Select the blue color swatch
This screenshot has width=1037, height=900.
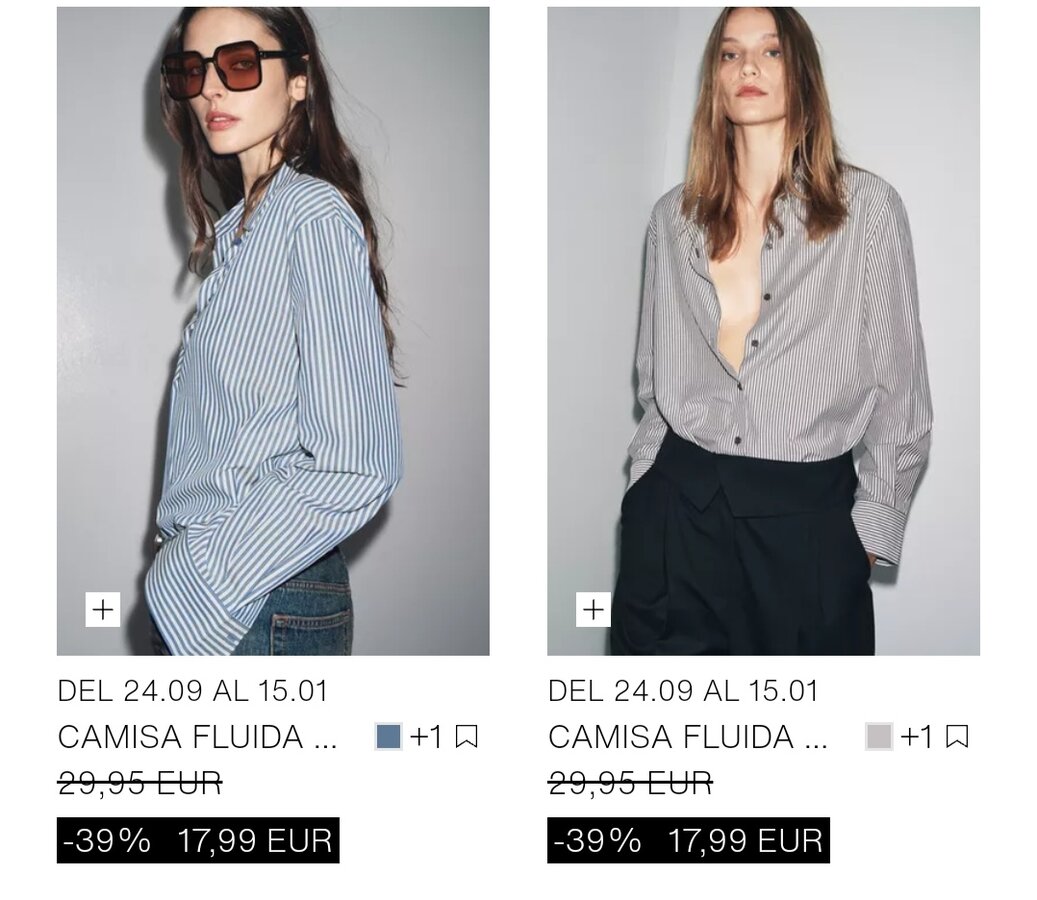point(388,736)
